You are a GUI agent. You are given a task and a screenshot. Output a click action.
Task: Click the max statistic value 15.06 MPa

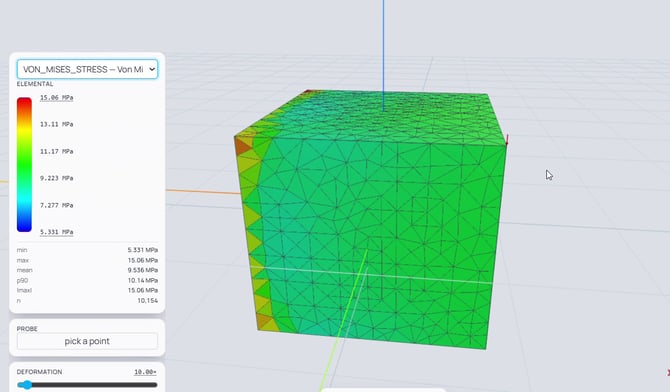point(143,260)
